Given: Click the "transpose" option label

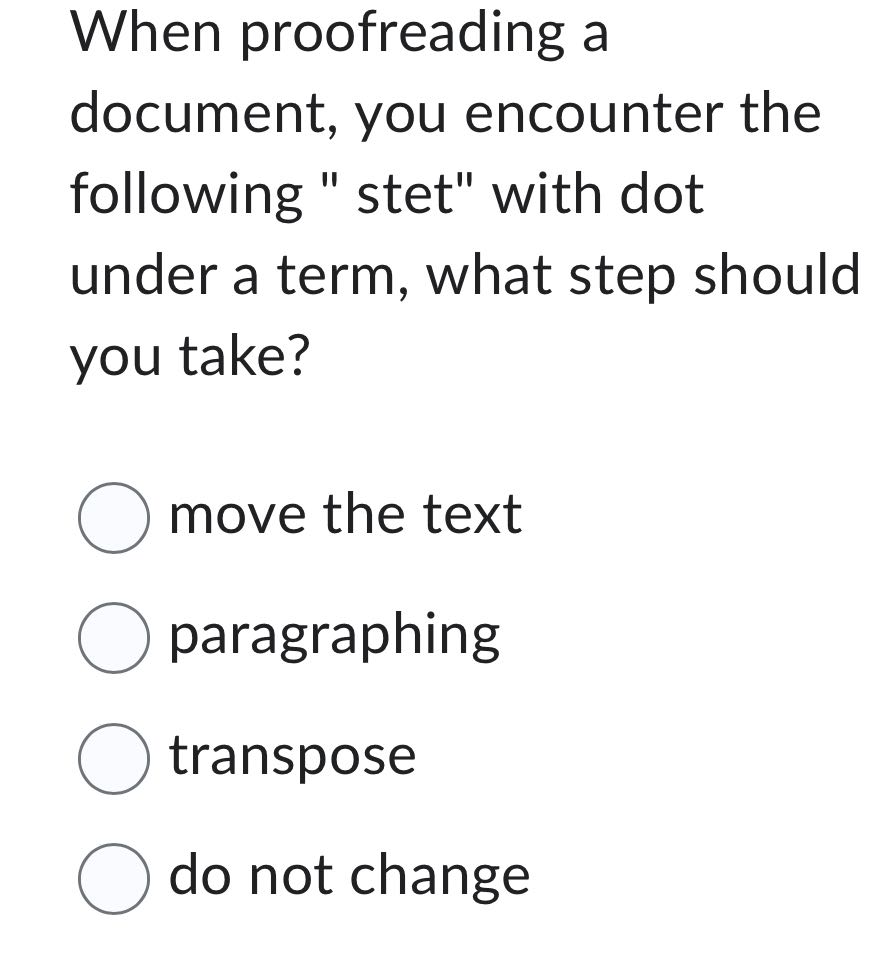Looking at the screenshot, I should [x=293, y=757].
